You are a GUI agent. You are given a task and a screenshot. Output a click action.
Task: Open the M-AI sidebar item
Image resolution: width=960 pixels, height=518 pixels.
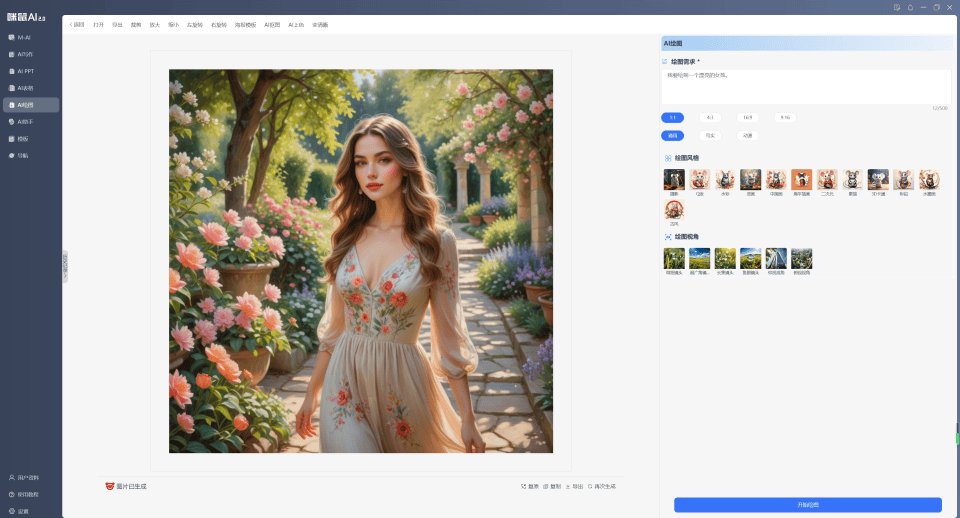click(x=25, y=37)
